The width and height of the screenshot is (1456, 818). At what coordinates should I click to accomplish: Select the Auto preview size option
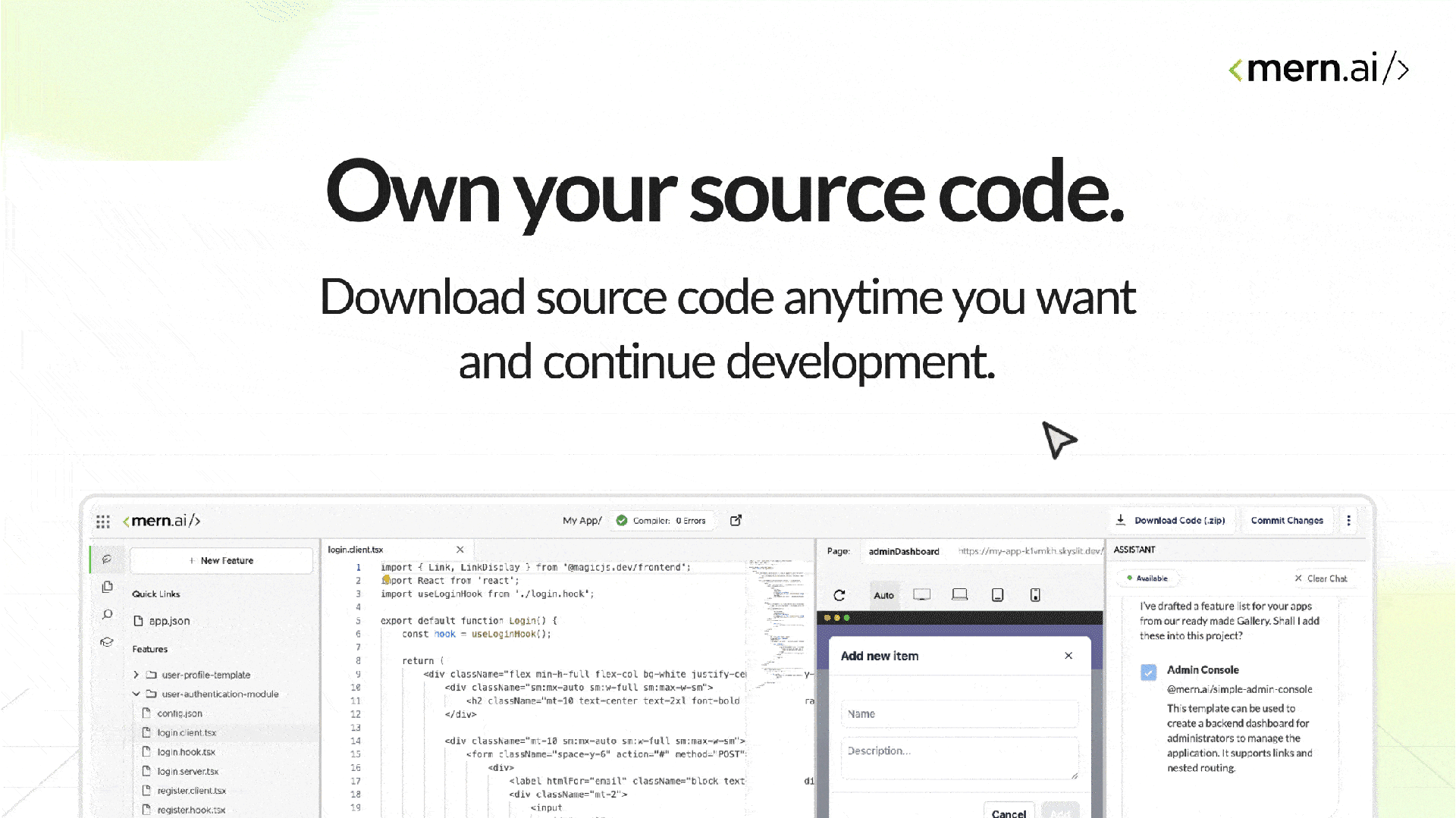[x=883, y=595]
